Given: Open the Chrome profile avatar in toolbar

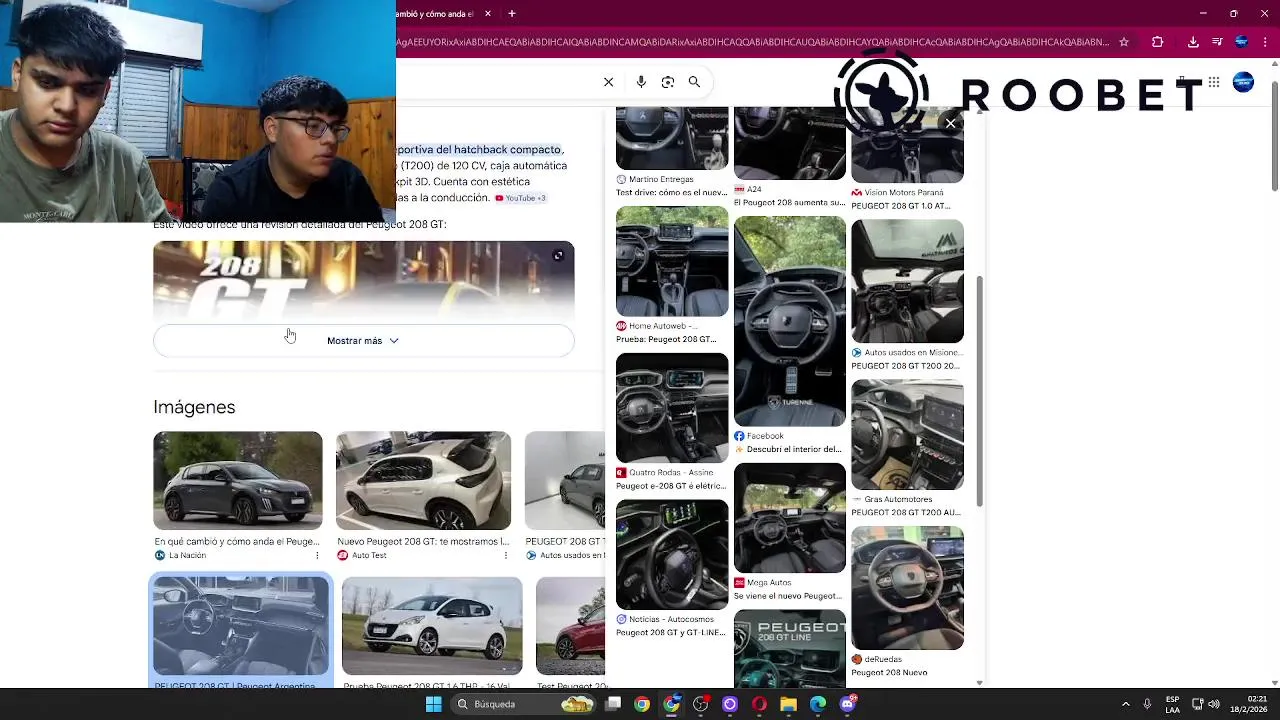Looking at the screenshot, I should [x=1241, y=42].
